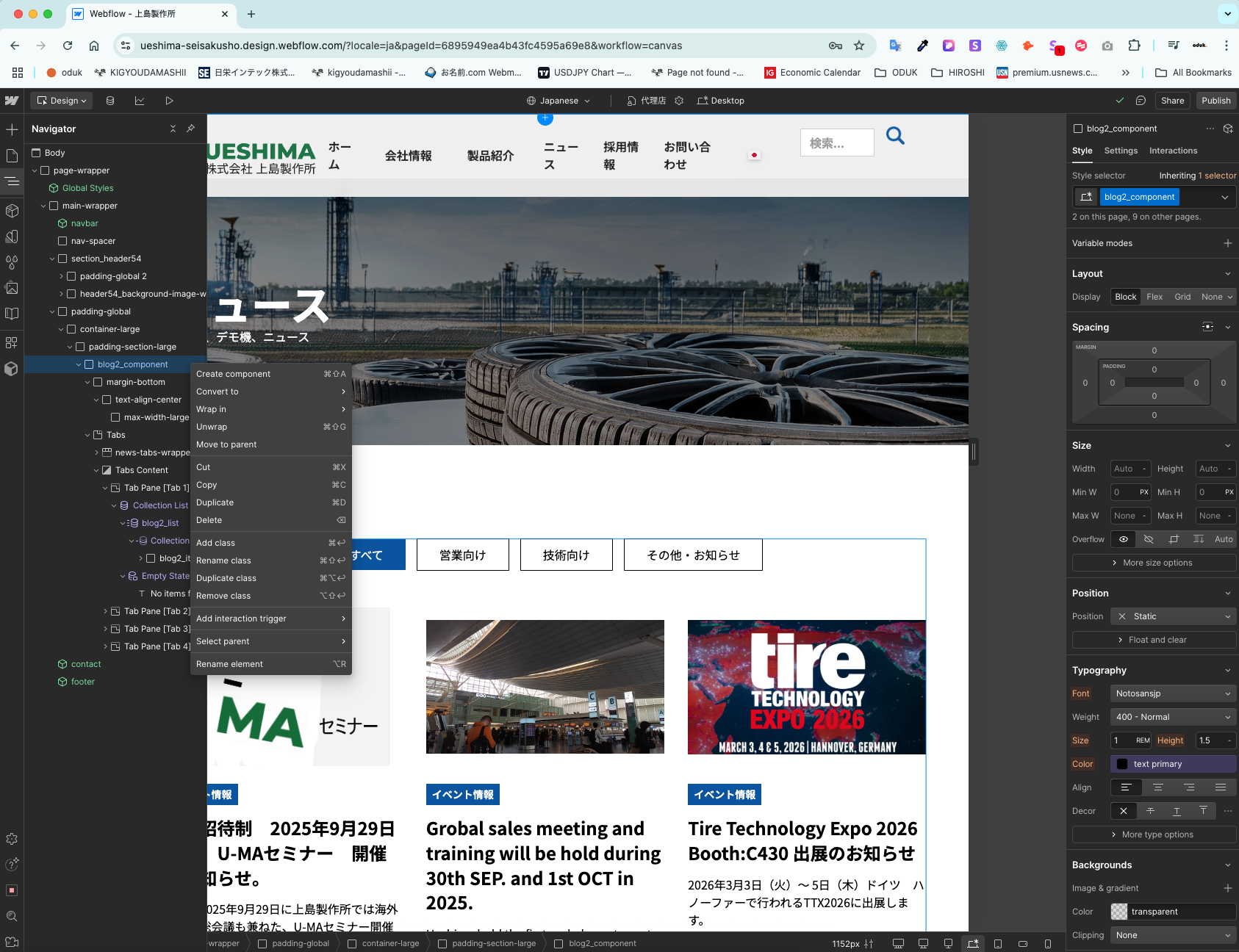Align text right in Typography
The height and width of the screenshot is (952, 1239).
coord(1189,787)
